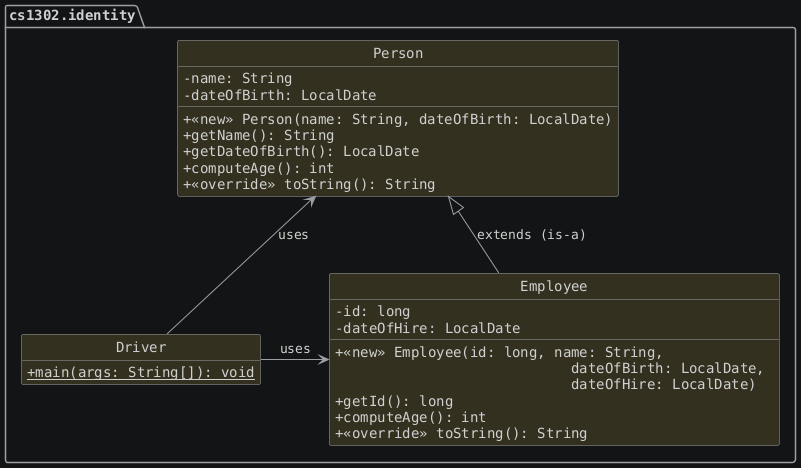Viewport: 801px width, 468px height.
Task: Click the Person class title
Action: pos(398,53)
